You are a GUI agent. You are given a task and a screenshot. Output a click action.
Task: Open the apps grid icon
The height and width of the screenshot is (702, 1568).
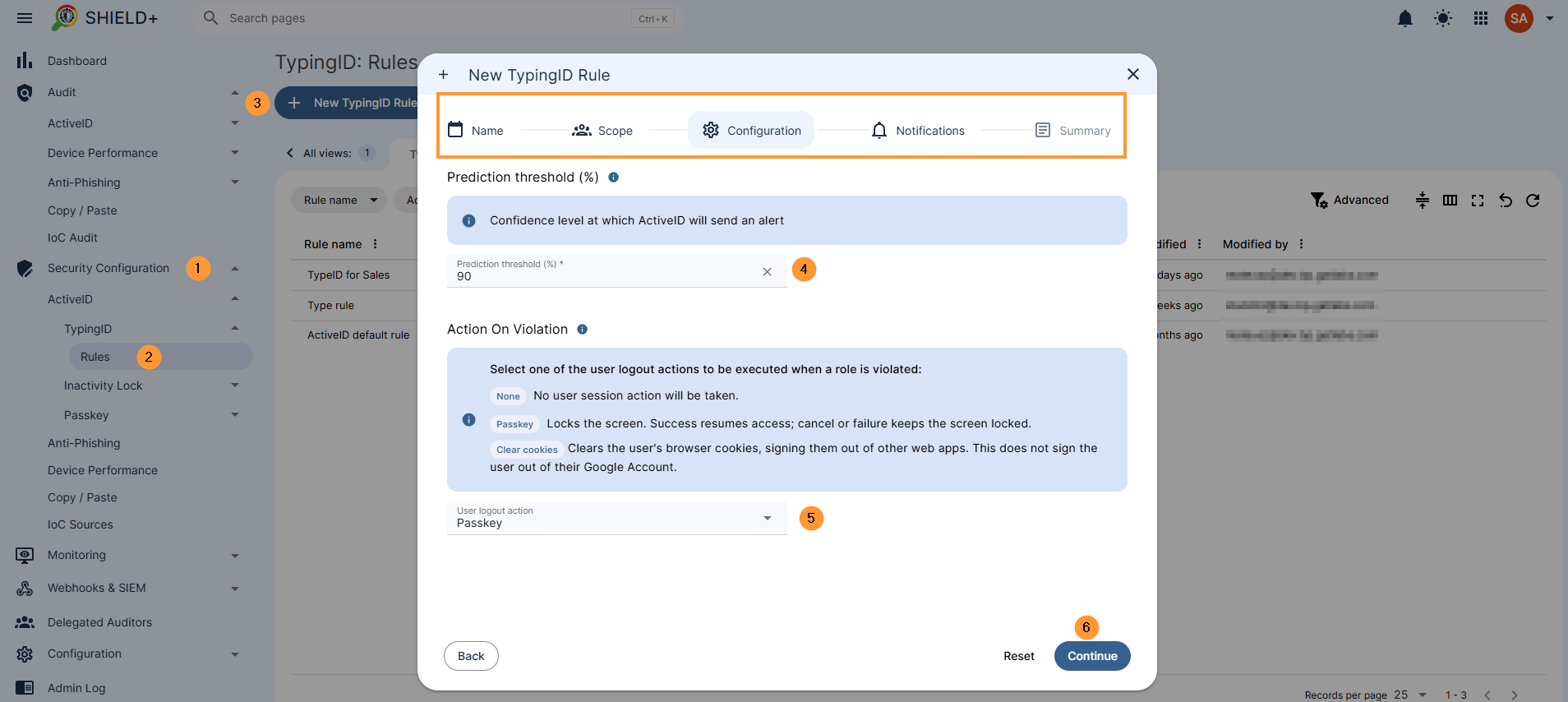pyautogui.click(x=1481, y=18)
